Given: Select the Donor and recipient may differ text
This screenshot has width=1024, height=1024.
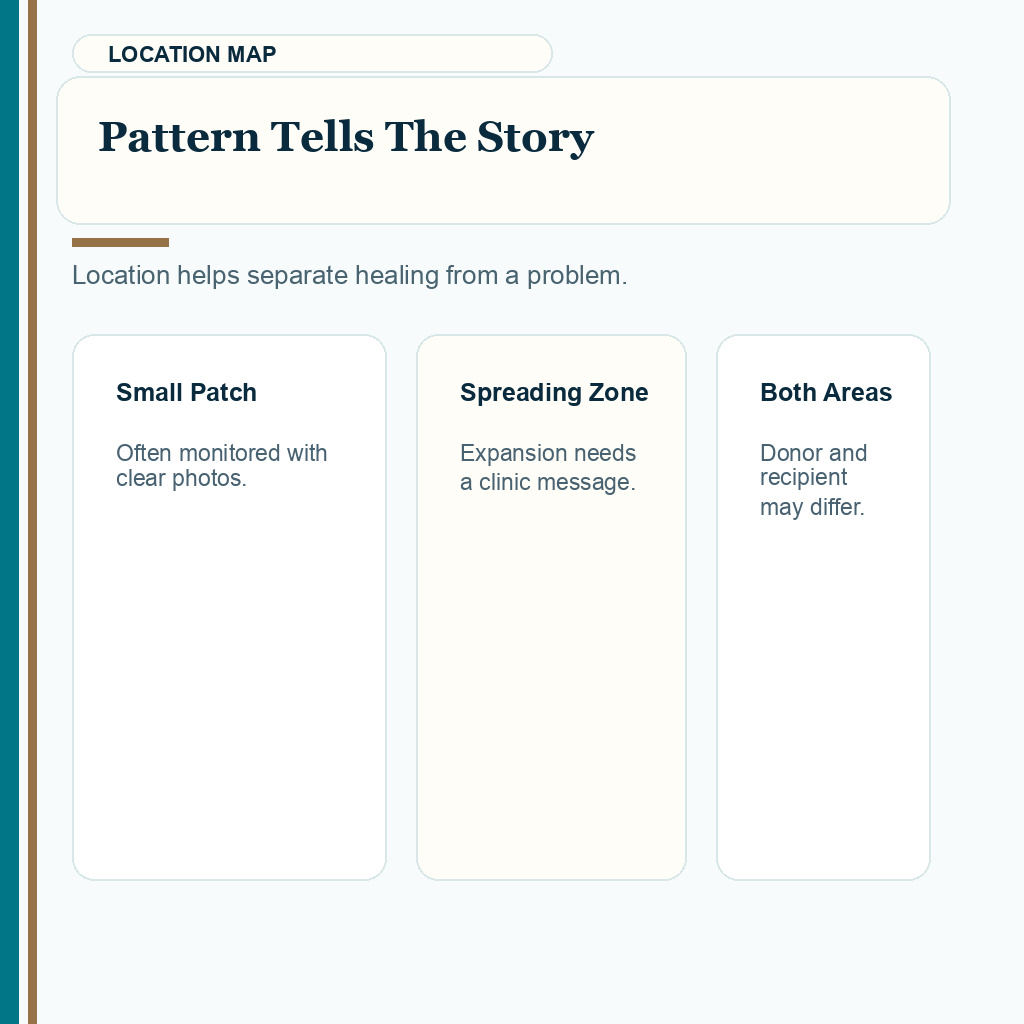Looking at the screenshot, I should click(813, 480).
